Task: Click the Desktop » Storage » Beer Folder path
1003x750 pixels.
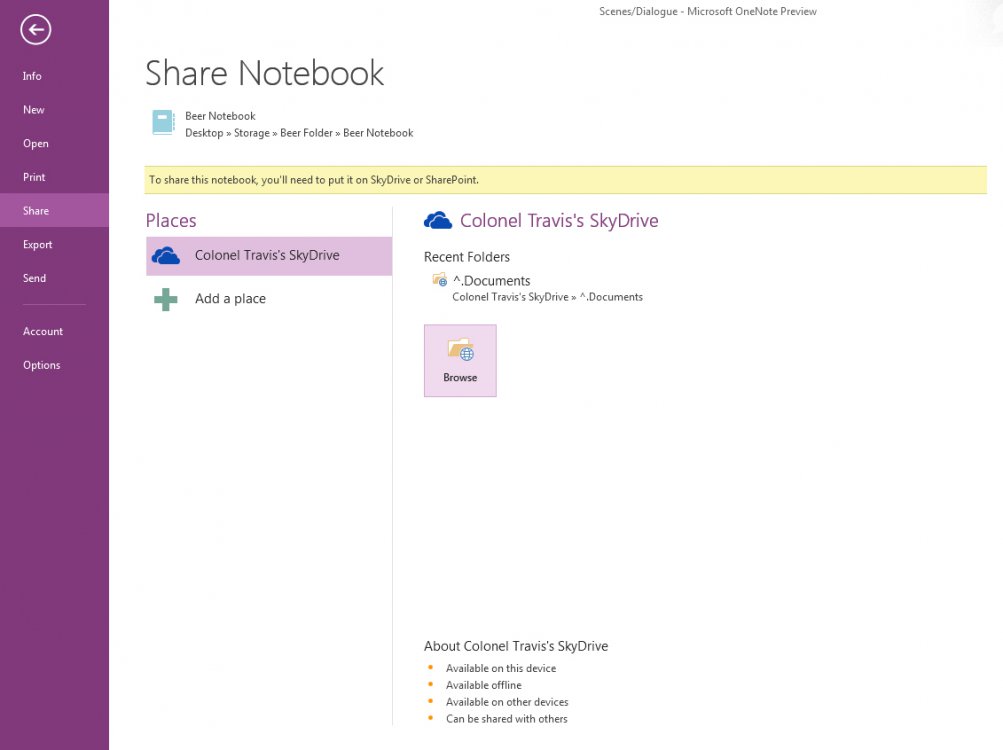Action: click(x=299, y=133)
